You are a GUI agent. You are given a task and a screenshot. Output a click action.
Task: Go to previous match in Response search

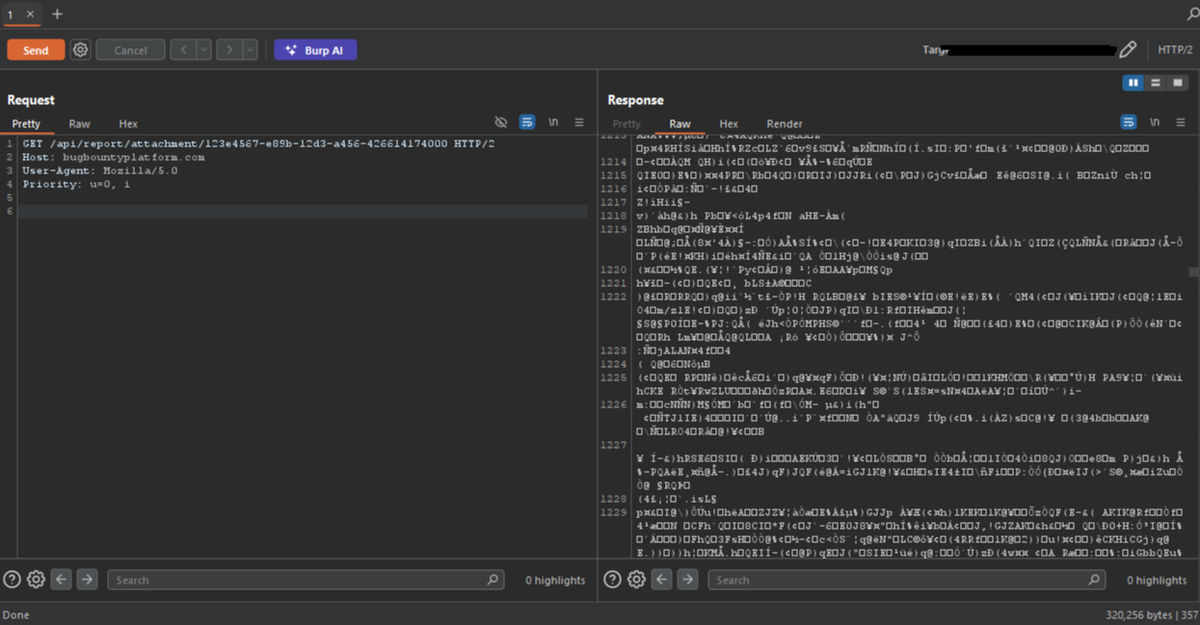tap(661, 579)
